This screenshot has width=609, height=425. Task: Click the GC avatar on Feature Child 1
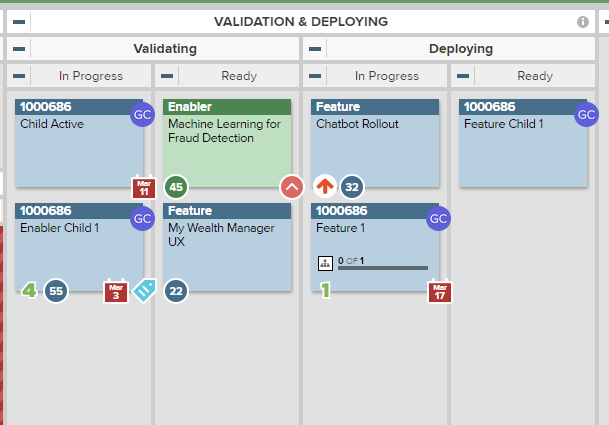point(586,115)
